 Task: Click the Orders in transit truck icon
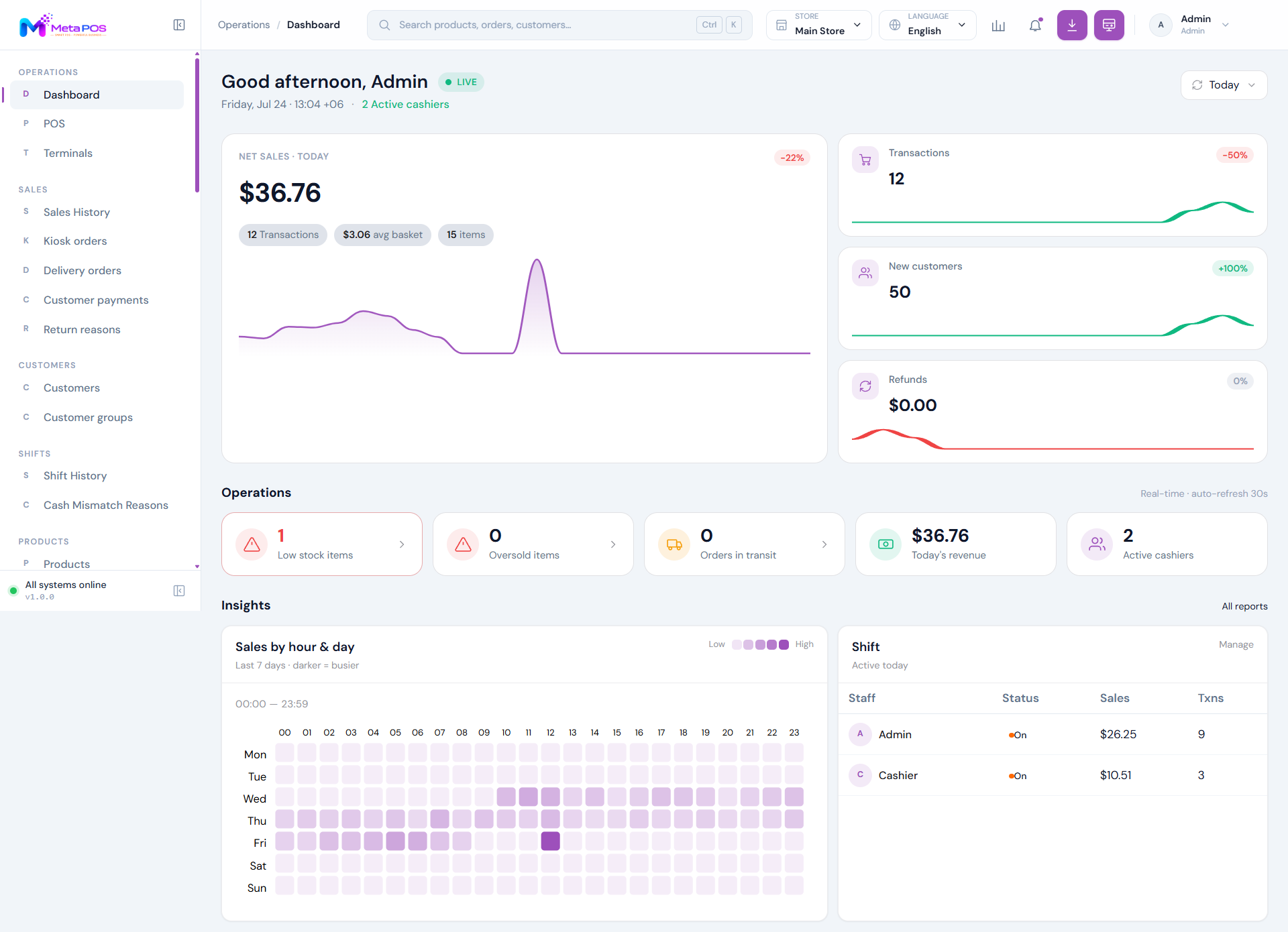tap(674, 544)
